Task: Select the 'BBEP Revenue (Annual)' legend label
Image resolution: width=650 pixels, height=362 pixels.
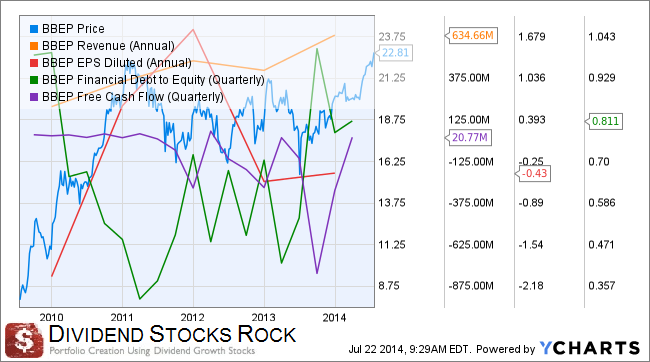Action: 108,46
